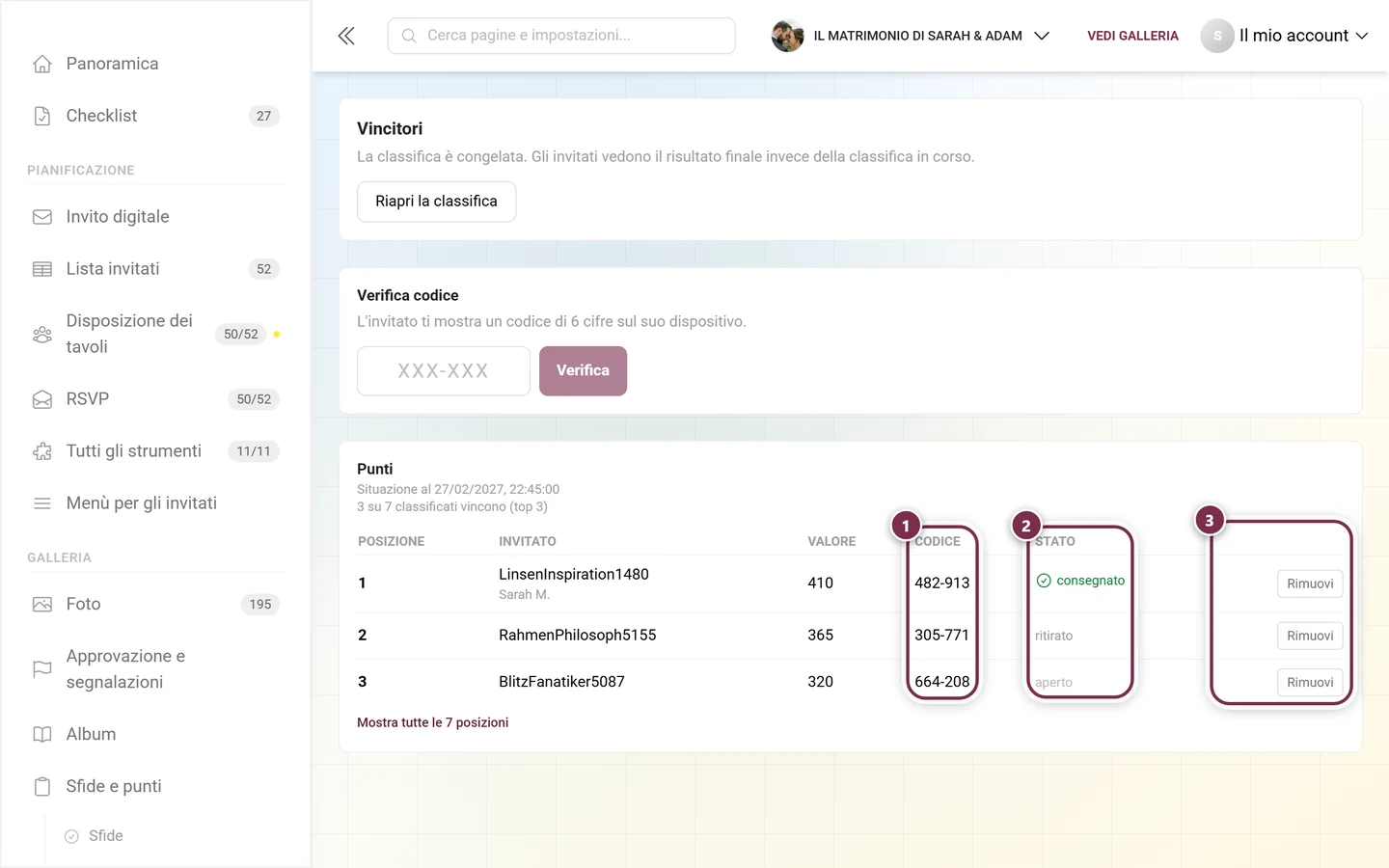Collapse sidebar with double chevron icon
This screenshot has width=1389, height=868.
coord(346,36)
